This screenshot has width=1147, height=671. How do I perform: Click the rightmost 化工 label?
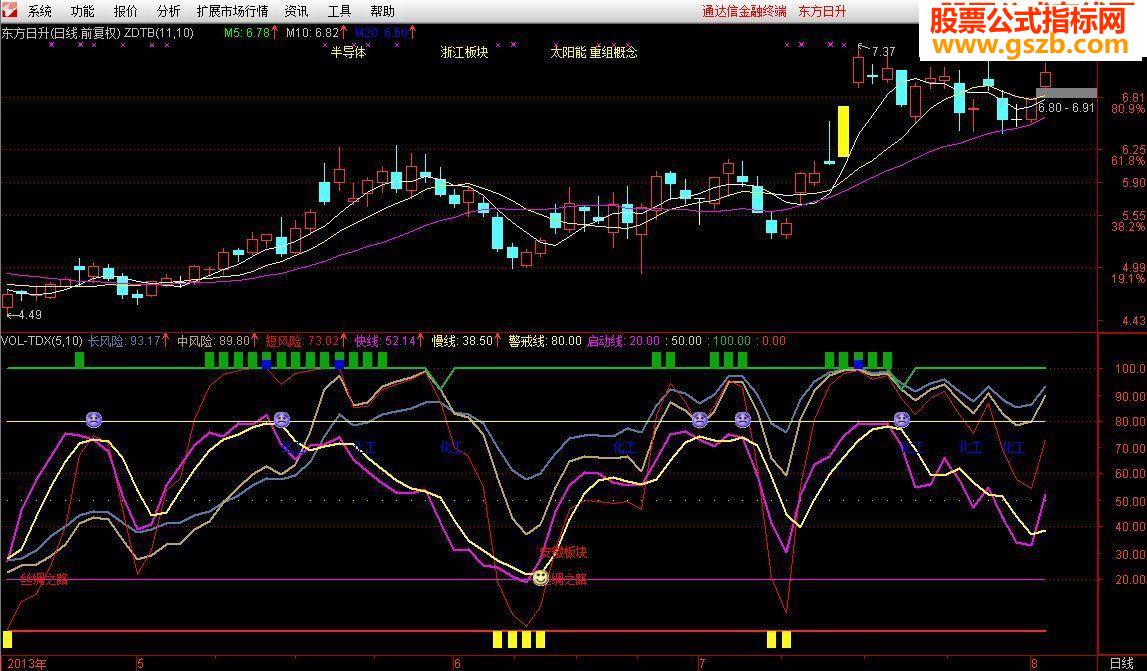1013,447
